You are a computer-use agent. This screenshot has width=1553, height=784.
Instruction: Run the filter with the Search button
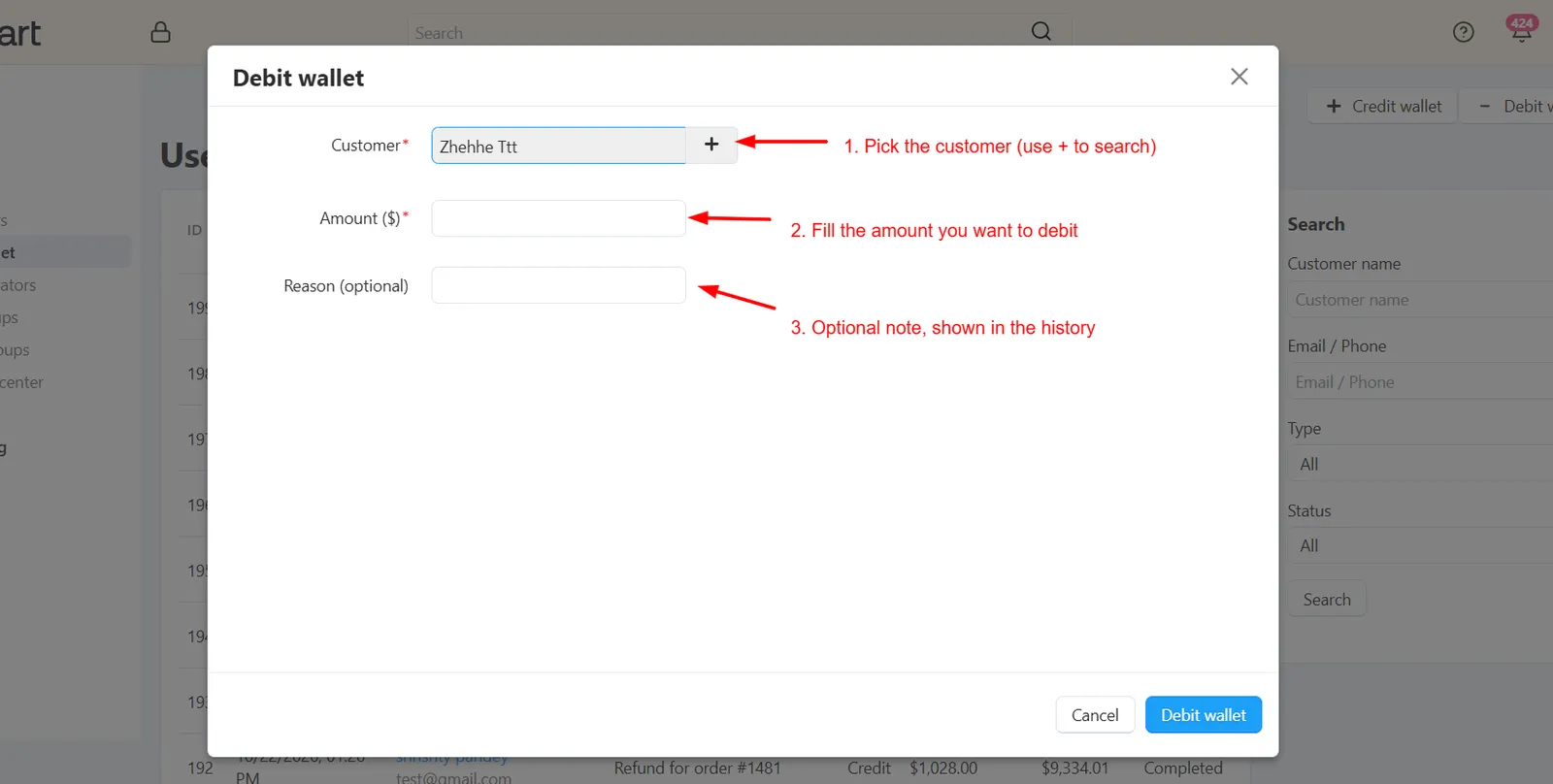coord(1327,599)
